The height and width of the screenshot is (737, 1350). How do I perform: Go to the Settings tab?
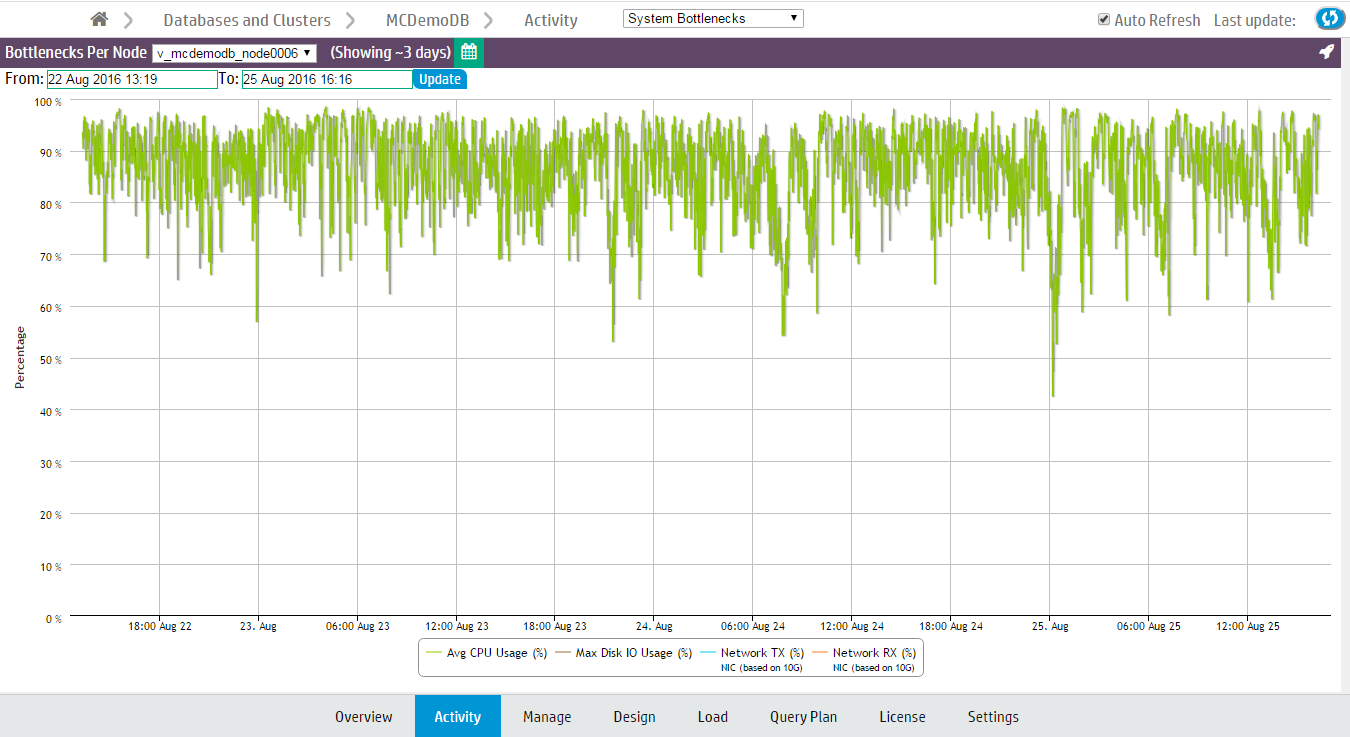(x=993, y=717)
